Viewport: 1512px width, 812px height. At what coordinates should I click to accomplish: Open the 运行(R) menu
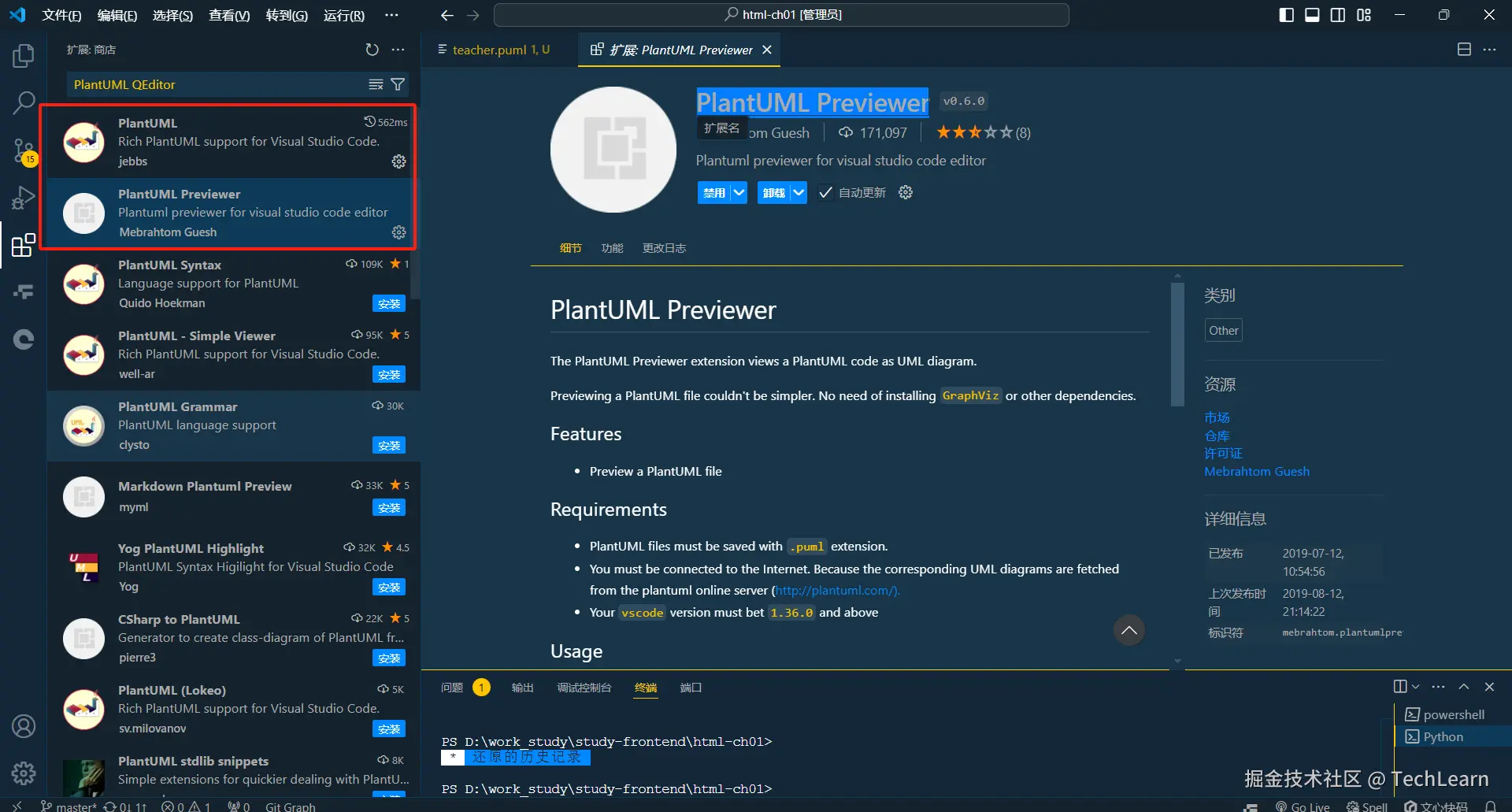344,15
